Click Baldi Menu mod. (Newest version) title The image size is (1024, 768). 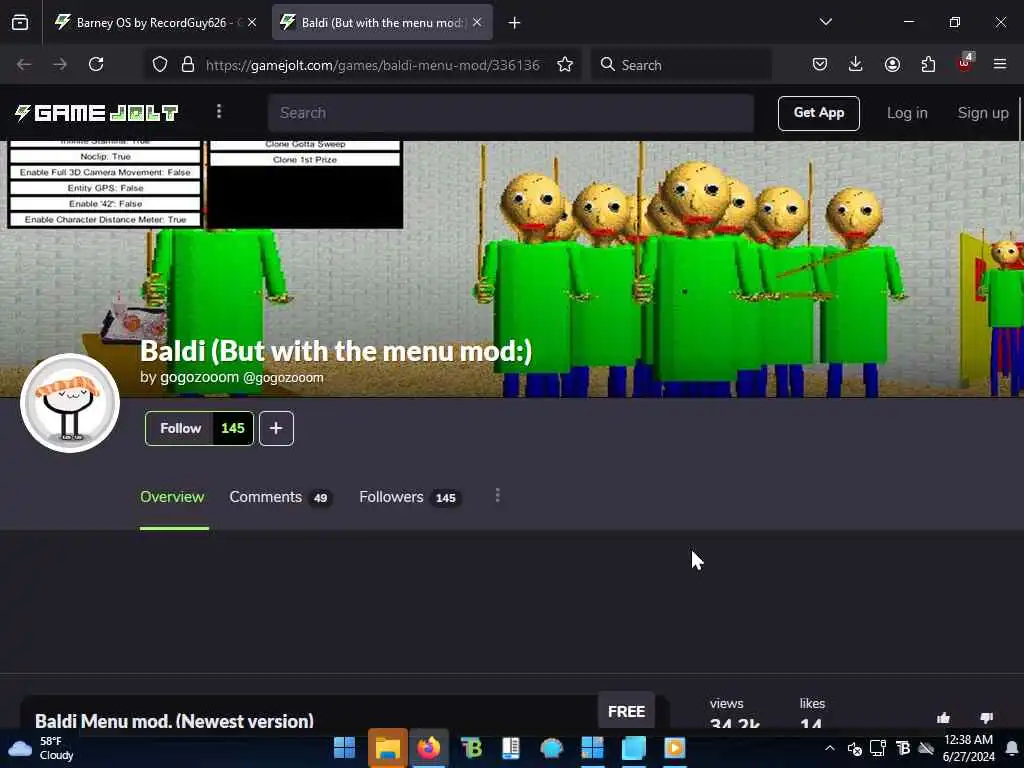click(x=174, y=721)
